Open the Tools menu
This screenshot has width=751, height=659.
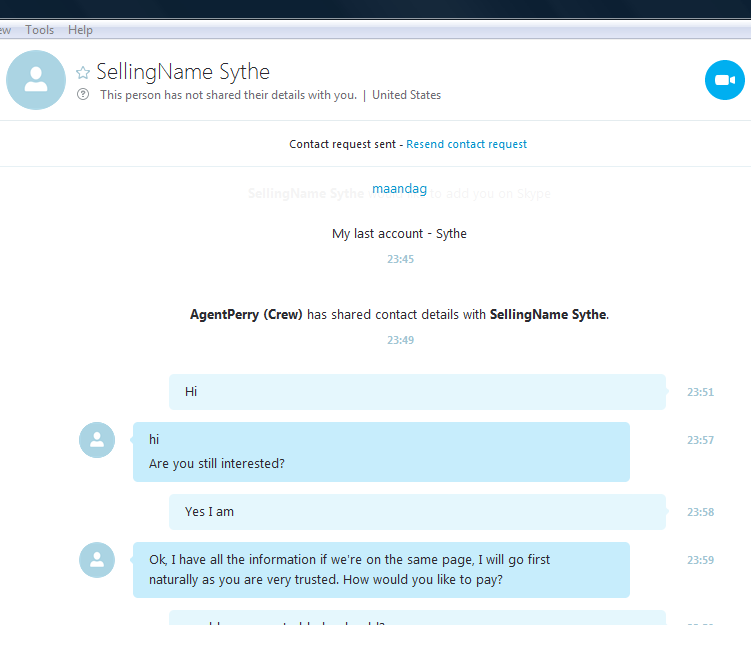point(39,30)
